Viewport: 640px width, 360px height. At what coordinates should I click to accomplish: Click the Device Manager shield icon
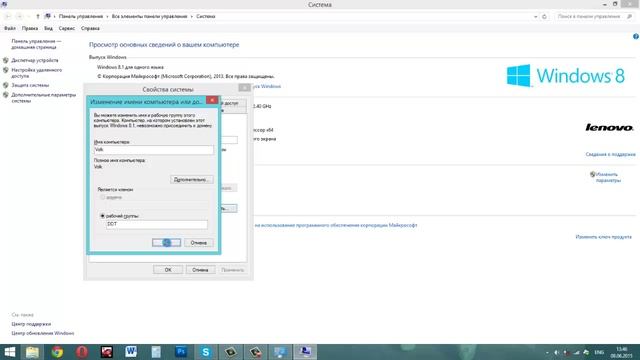(6, 60)
